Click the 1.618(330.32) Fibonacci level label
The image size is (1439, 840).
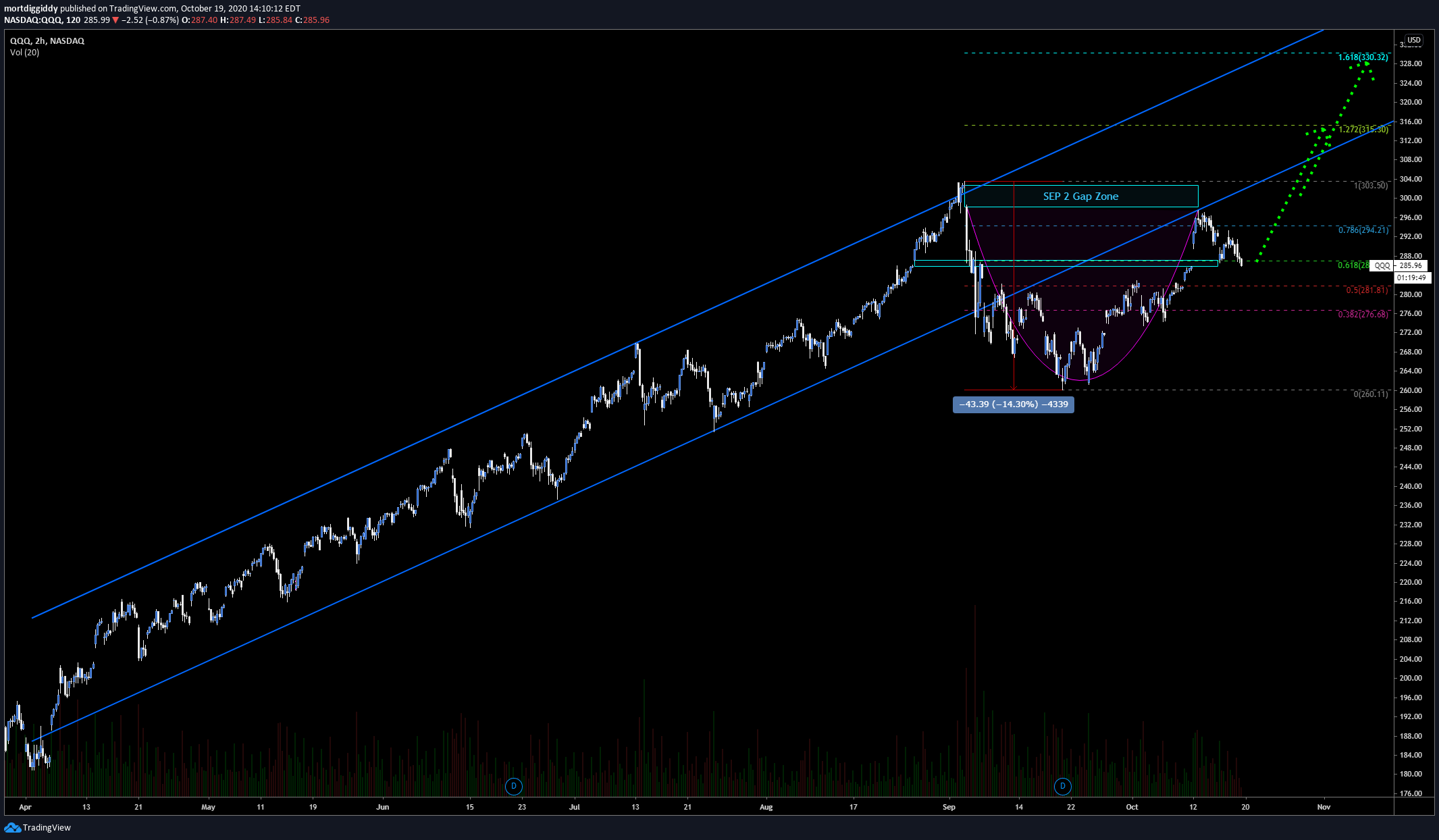coord(1363,57)
